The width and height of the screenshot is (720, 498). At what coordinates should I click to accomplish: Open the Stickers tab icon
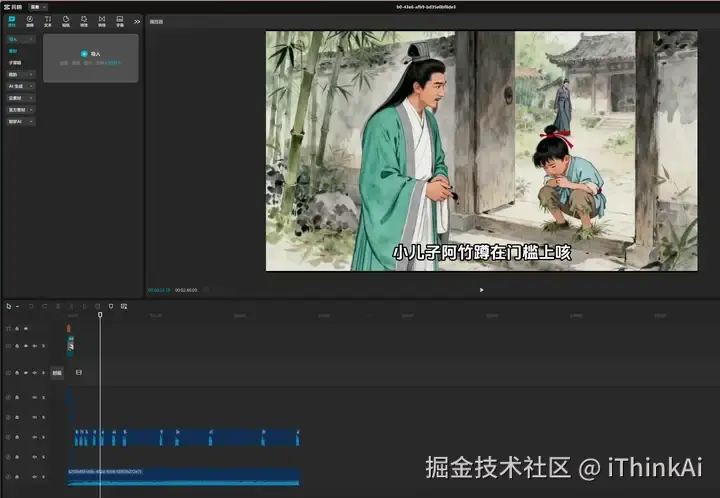tap(66, 21)
